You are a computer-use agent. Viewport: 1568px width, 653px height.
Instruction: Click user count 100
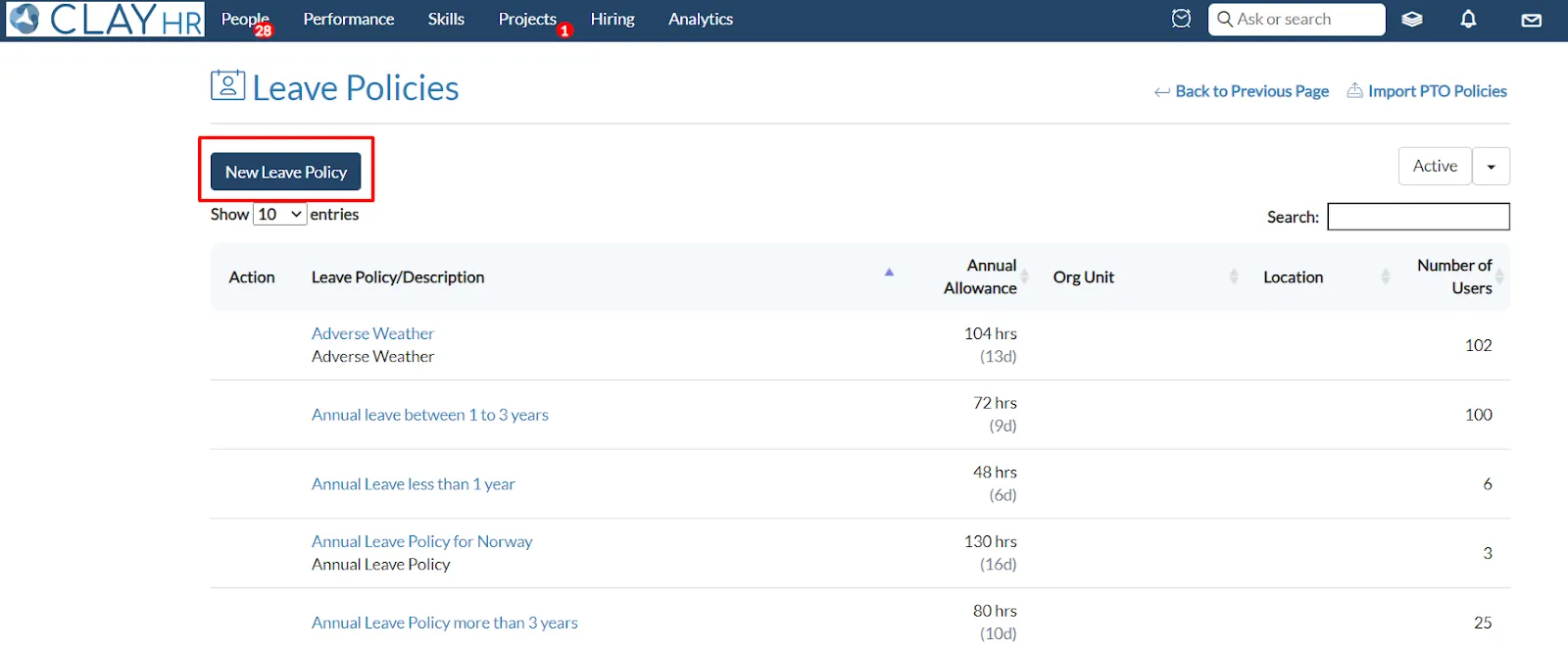1478,415
